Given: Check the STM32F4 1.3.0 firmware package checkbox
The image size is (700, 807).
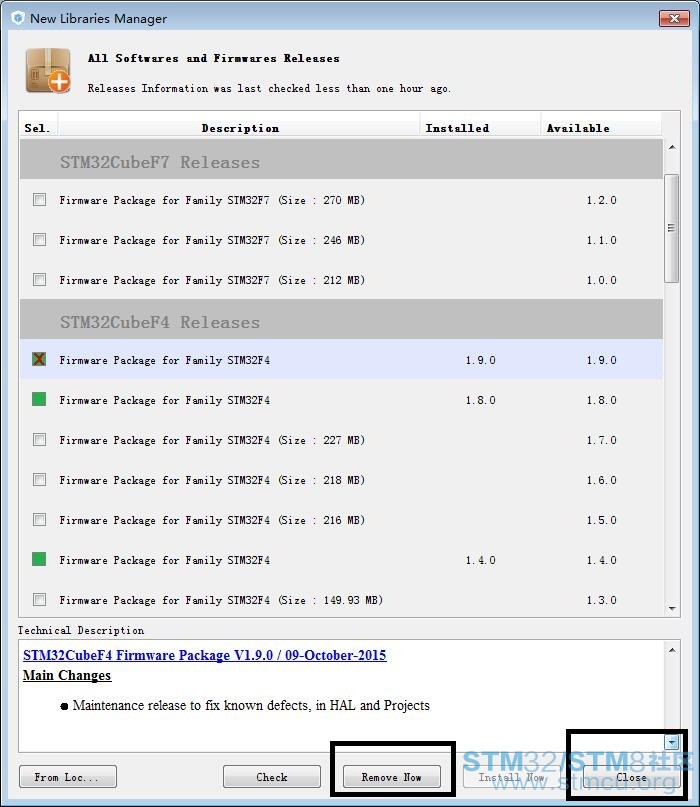Looking at the screenshot, I should click(x=39, y=600).
